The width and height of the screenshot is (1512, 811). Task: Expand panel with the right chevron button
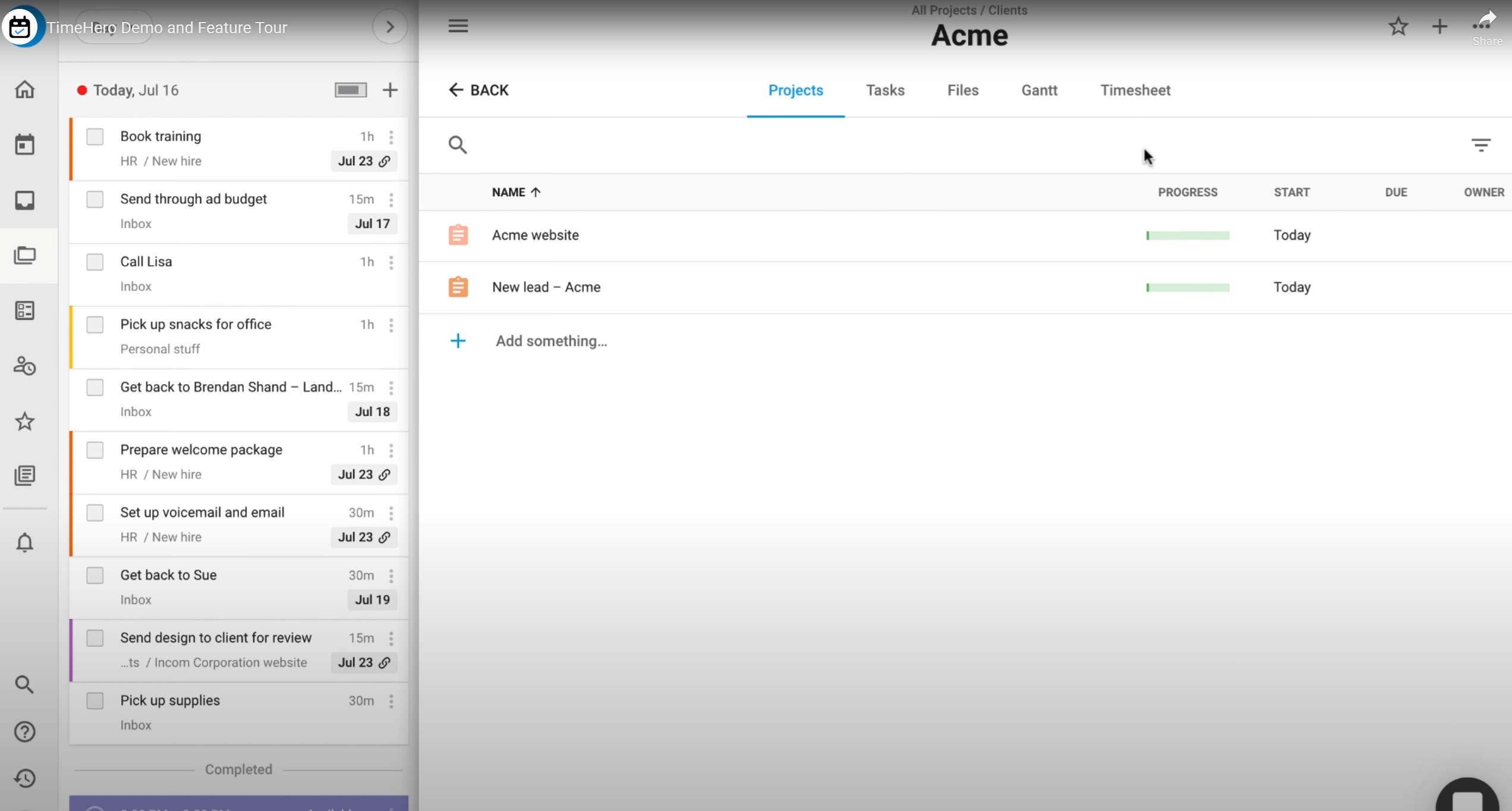coord(390,27)
